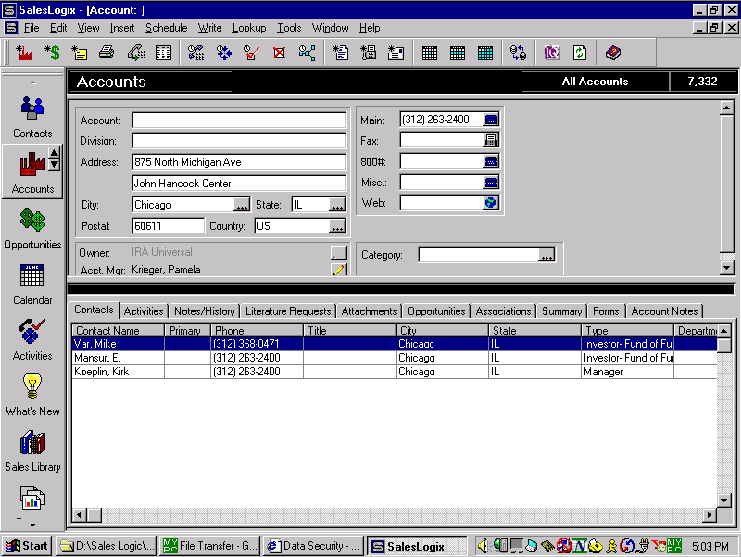Click the write e-mail envelope toolbar icon
Screen dimensions: 741x557
tap(396, 52)
